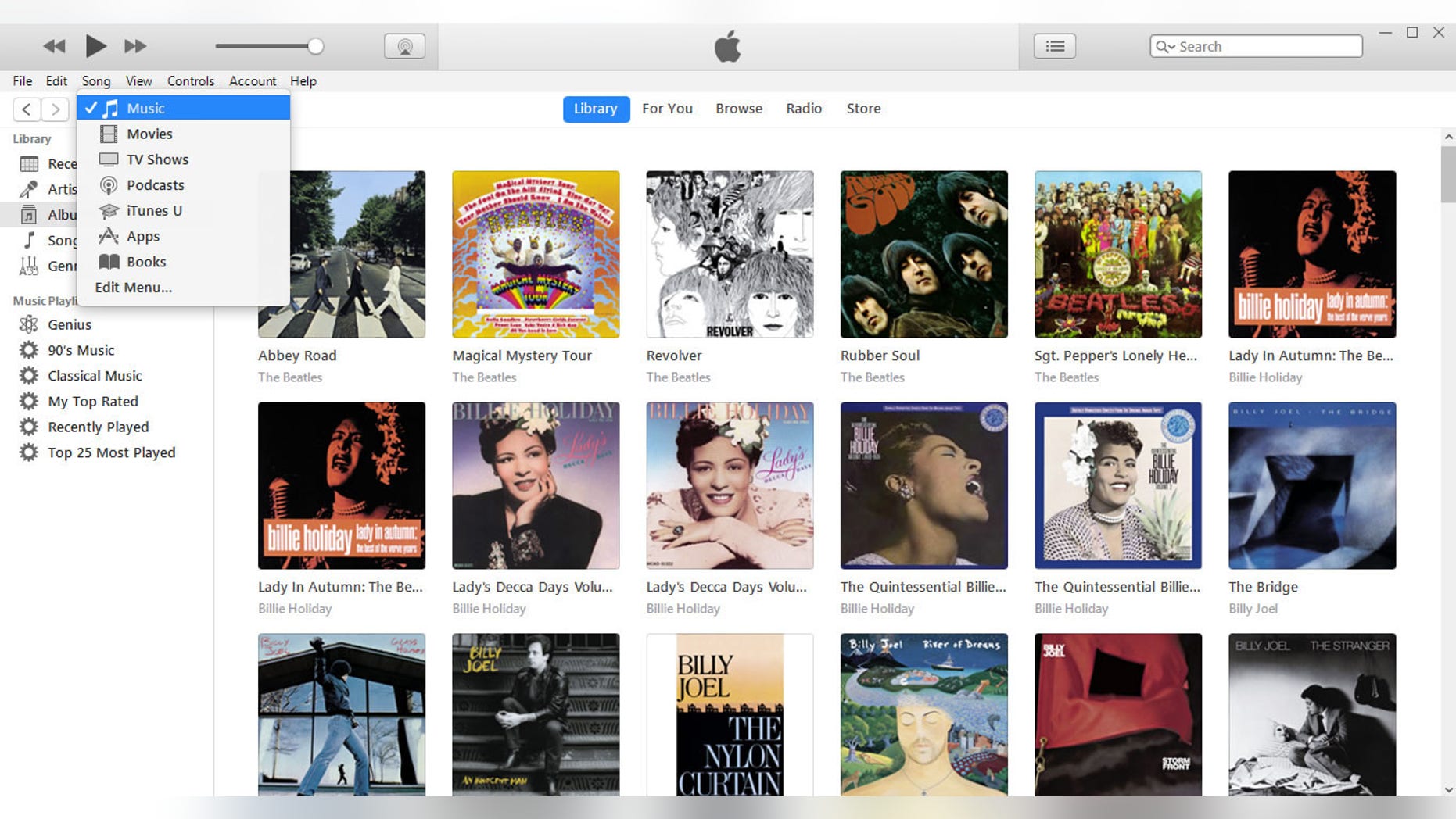1456x819 pixels.
Task: Click the rewind previous track button
Action: (54, 46)
